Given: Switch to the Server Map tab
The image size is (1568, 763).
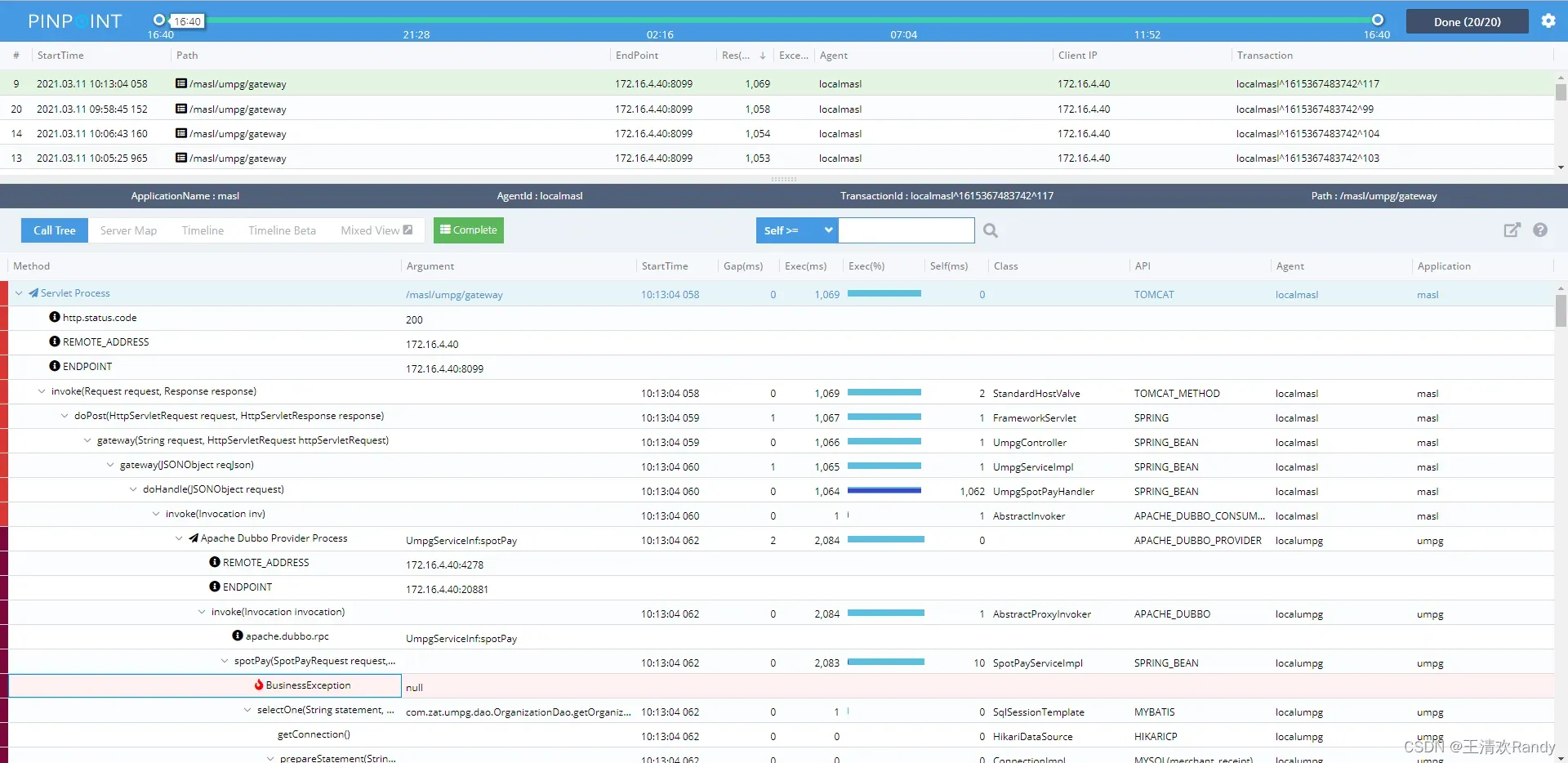Looking at the screenshot, I should pyautogui.click(x=128, y=230).
